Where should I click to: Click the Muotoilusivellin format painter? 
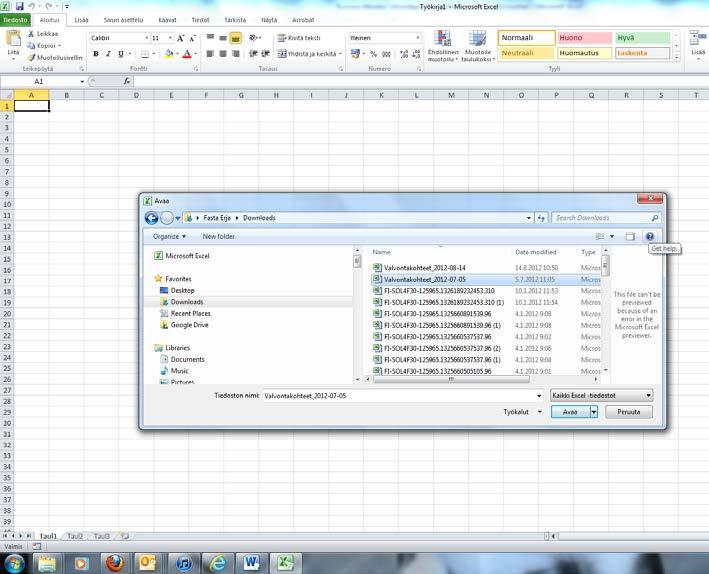(55, 57)
